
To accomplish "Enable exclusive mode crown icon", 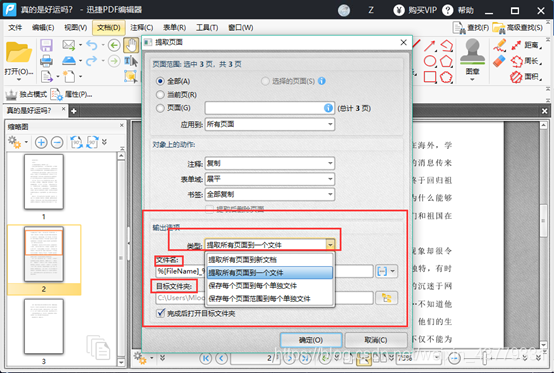I will [x=25, y=94].
